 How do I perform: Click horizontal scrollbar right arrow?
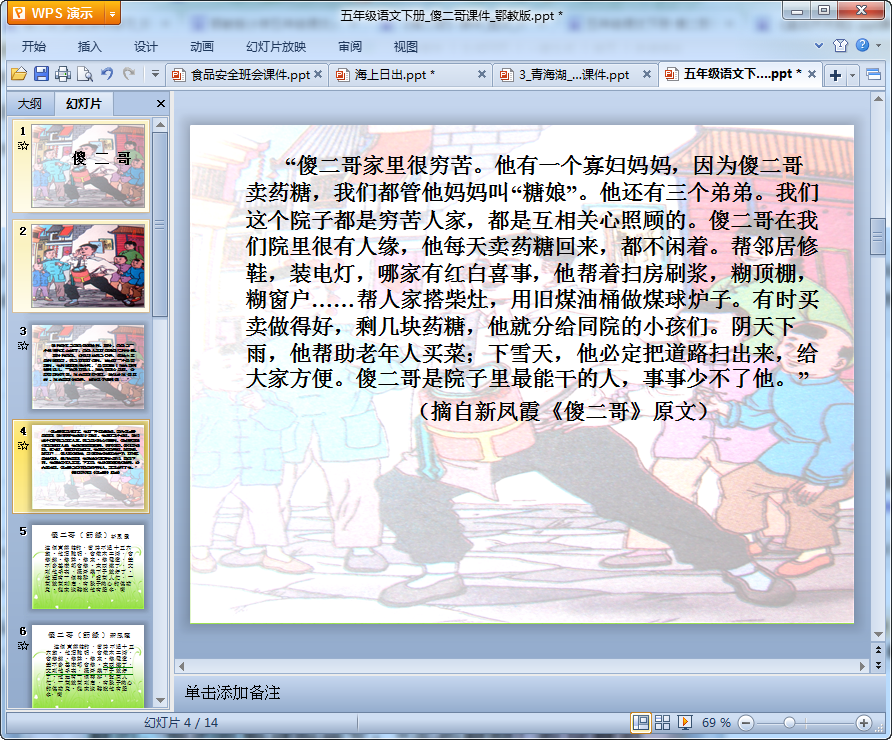pos(862,665)
